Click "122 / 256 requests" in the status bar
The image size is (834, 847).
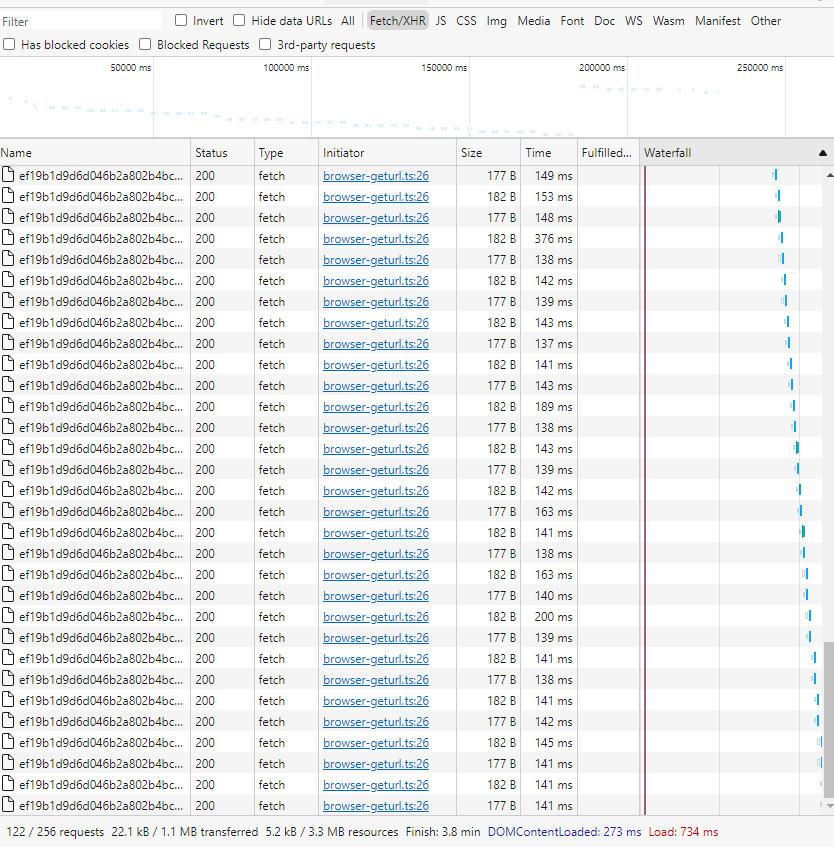point(55,832)
